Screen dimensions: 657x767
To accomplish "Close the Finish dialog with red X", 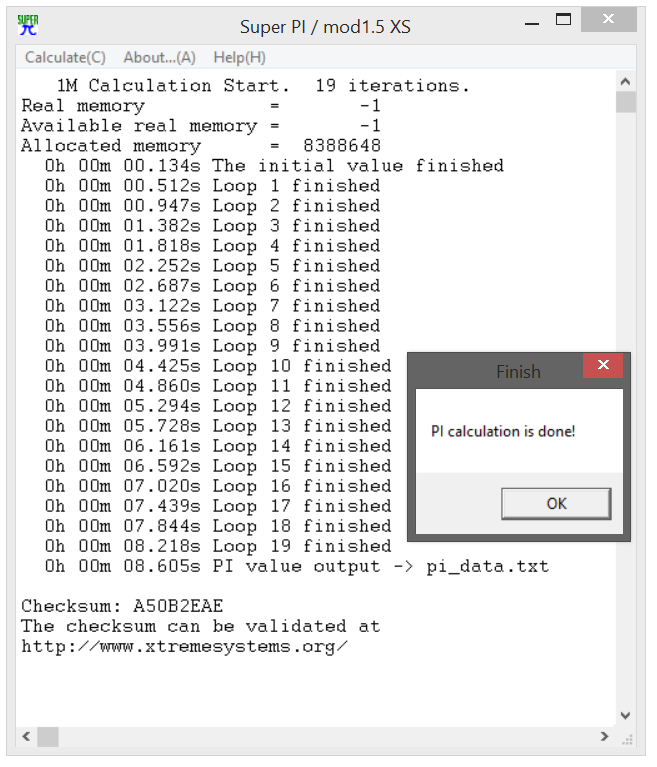I will pyautogui.click(x=603, y=365).
